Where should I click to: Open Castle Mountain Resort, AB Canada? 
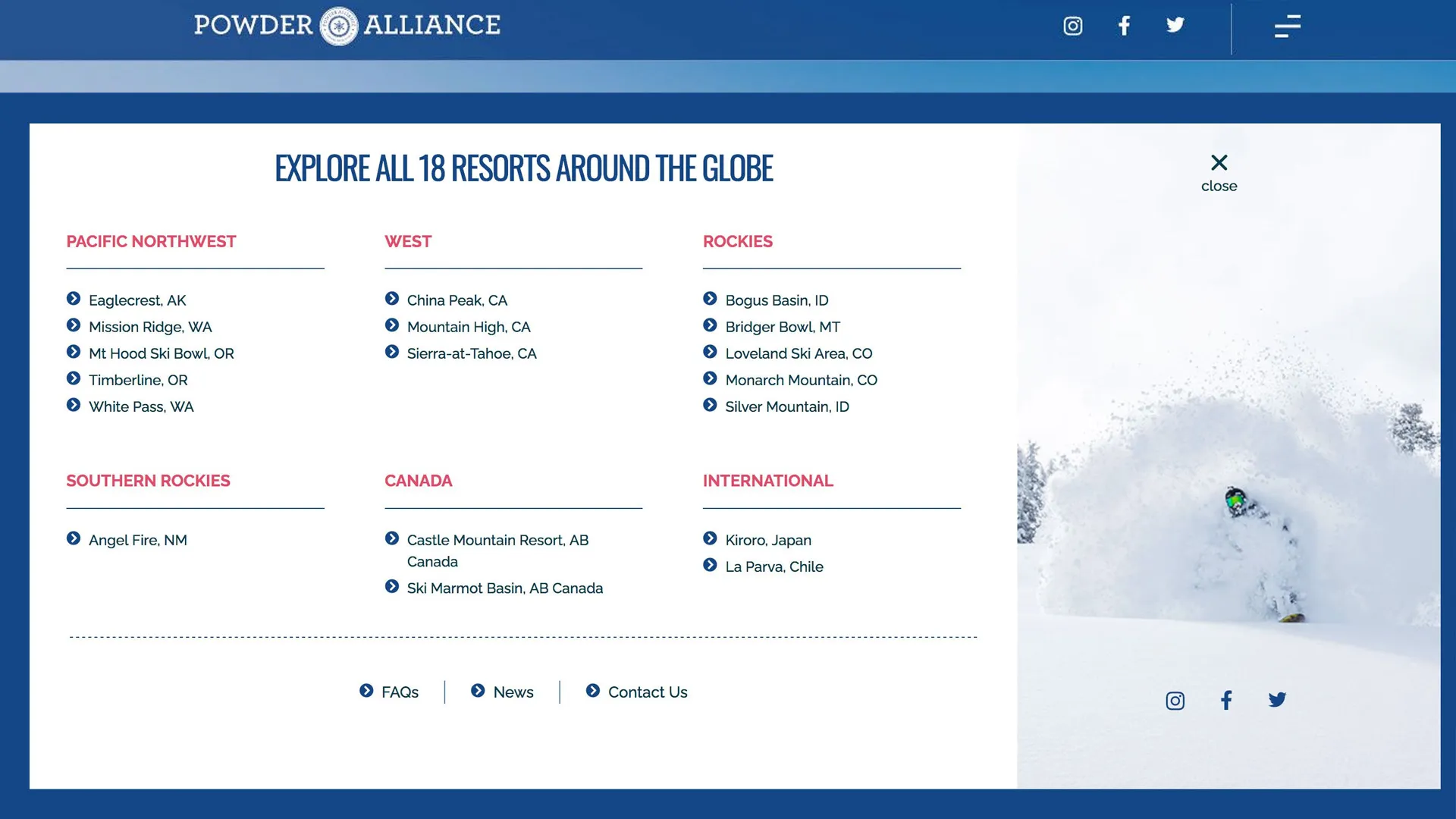tap(497, 551)
